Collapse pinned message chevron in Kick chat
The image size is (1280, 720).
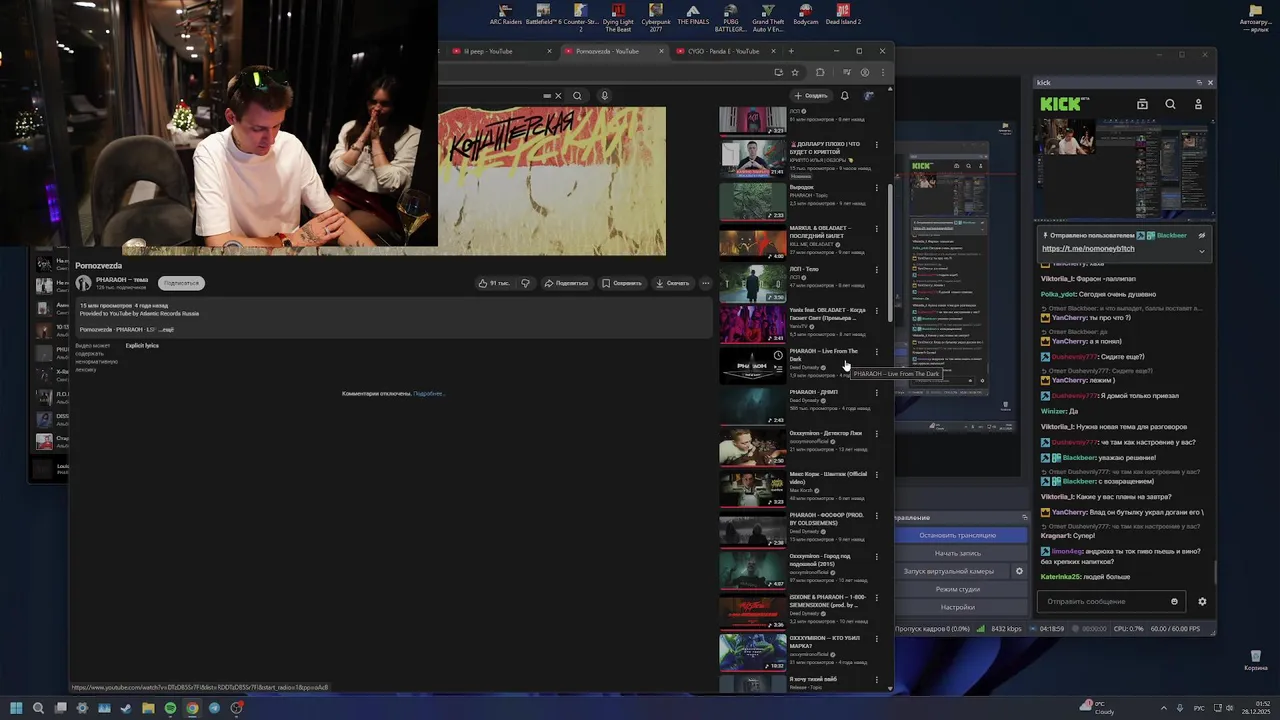(x=1201, y=250)
